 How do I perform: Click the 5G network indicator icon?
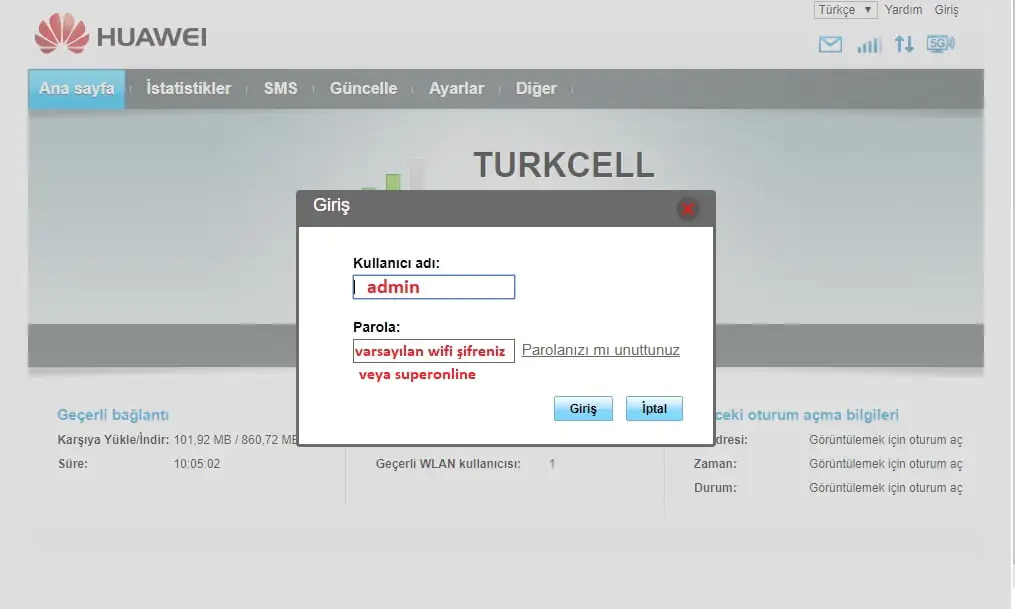point(938,44)
